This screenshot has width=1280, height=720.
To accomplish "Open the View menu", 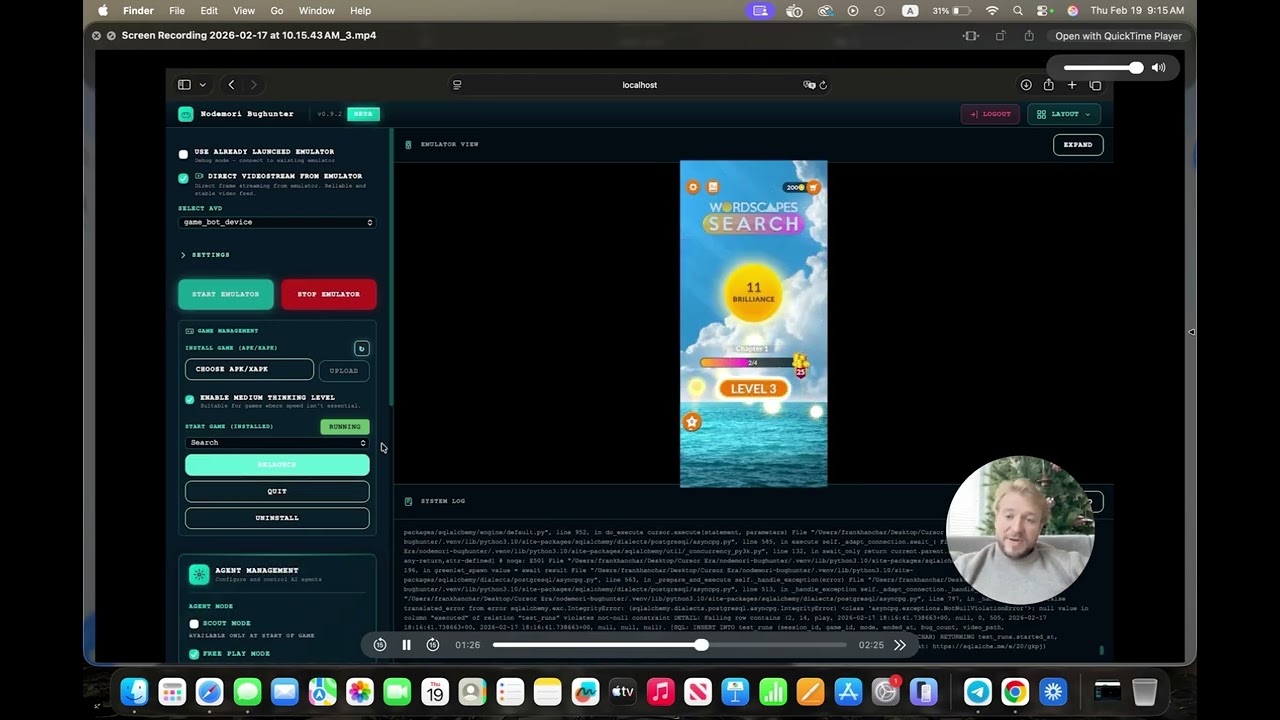I will click(x=244, y=10).
